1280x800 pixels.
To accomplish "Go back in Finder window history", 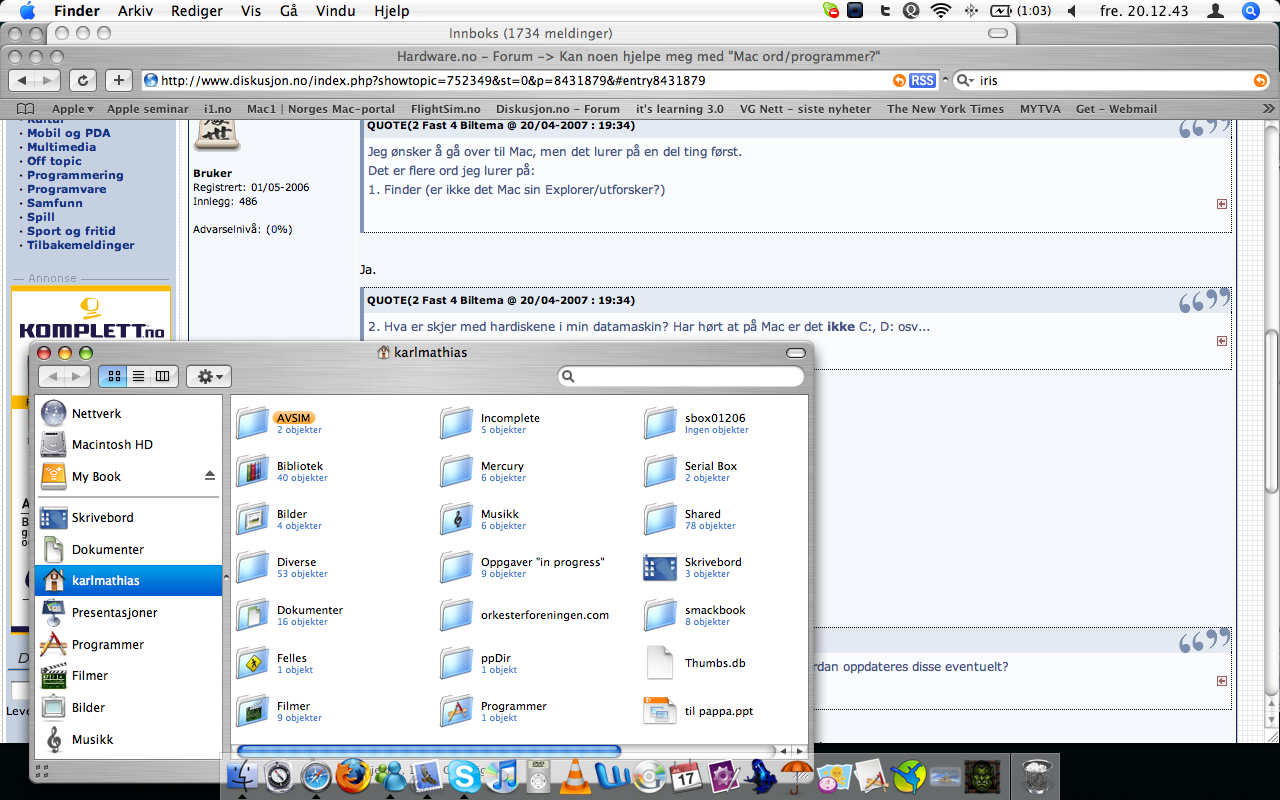I will [x=53, y=376].
